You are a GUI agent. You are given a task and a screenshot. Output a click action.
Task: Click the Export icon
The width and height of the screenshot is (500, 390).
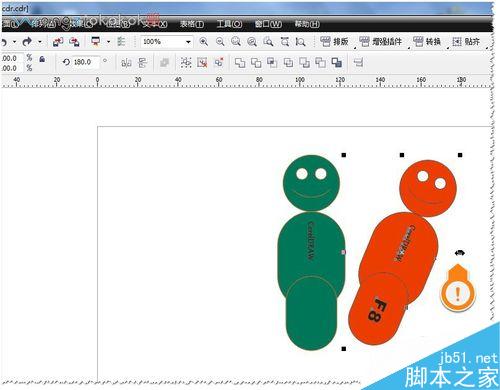click(x=74, y=42)
